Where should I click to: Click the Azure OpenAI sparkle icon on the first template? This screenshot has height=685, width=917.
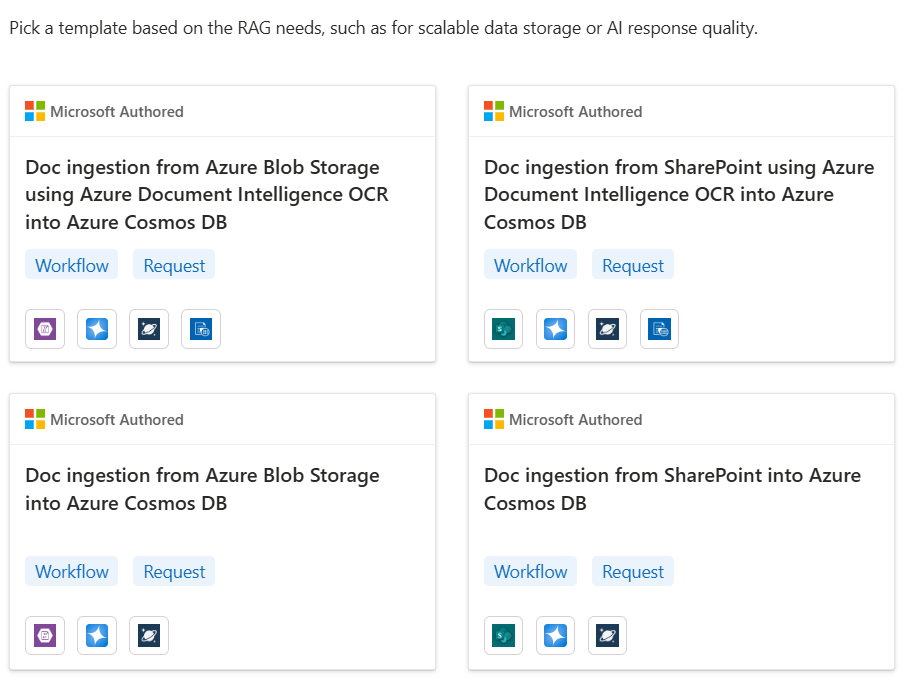point(96,328)
